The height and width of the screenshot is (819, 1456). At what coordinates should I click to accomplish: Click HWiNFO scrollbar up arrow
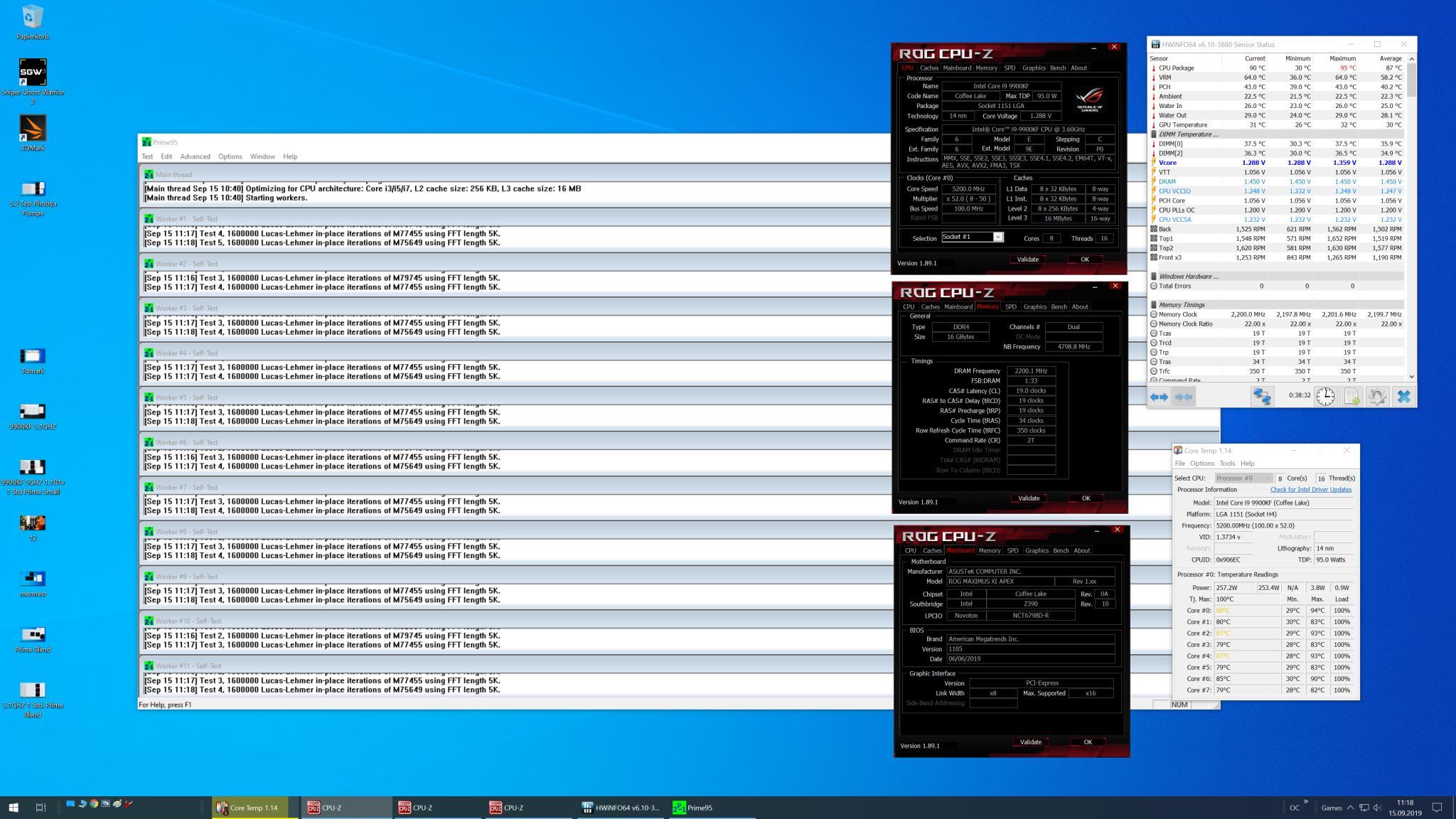[x=1411, y=58]
